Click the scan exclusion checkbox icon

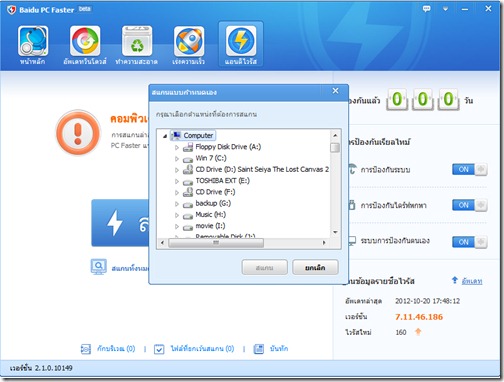click(159, 349)
